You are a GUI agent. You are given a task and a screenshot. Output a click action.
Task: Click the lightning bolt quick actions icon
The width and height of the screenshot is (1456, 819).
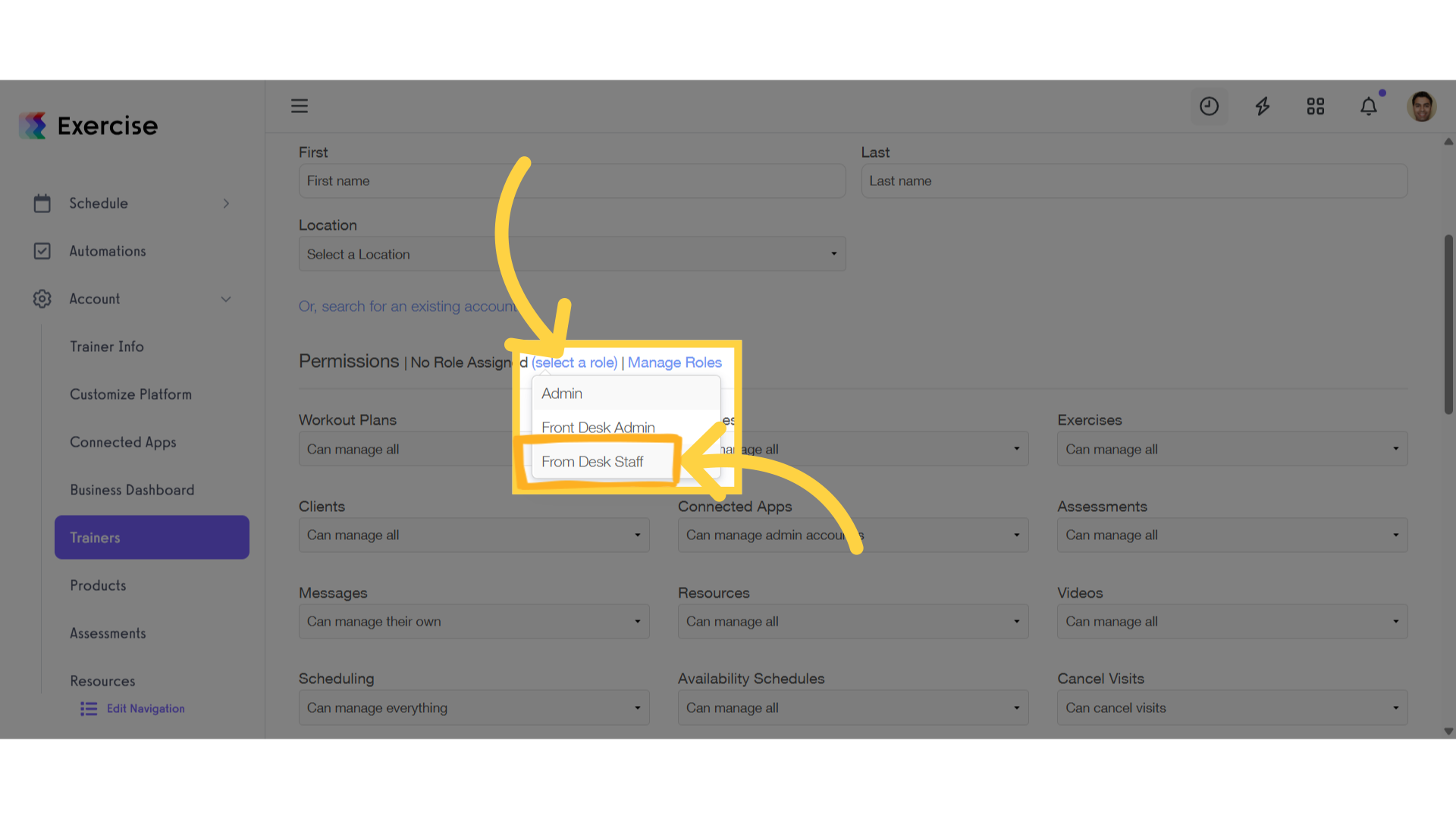click(x=1263, y=106)
